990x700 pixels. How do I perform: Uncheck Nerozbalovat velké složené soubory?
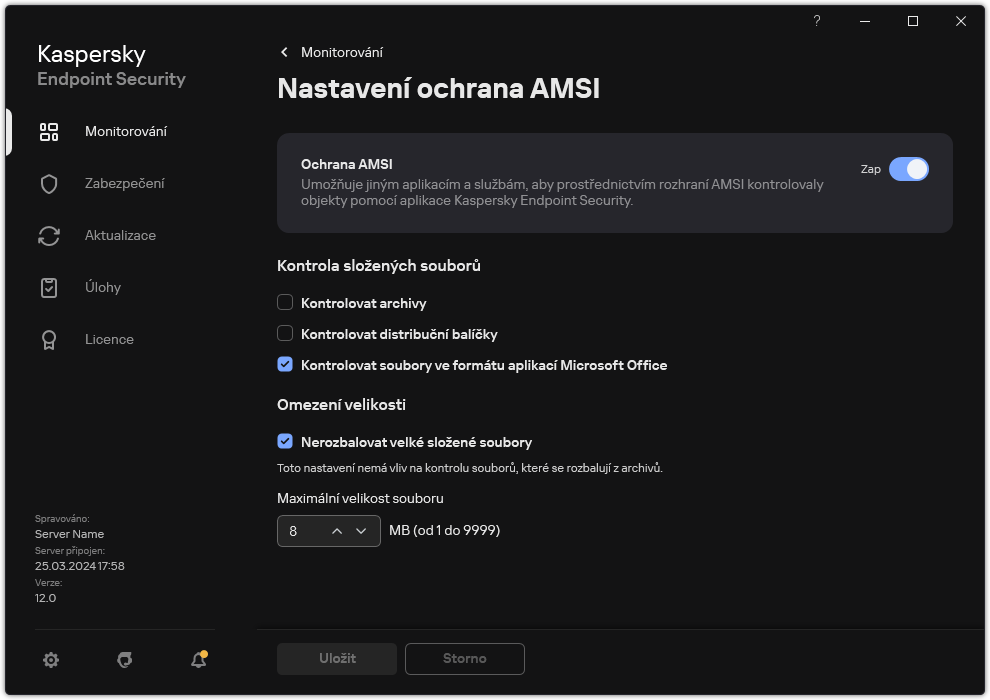coord(285,442)
